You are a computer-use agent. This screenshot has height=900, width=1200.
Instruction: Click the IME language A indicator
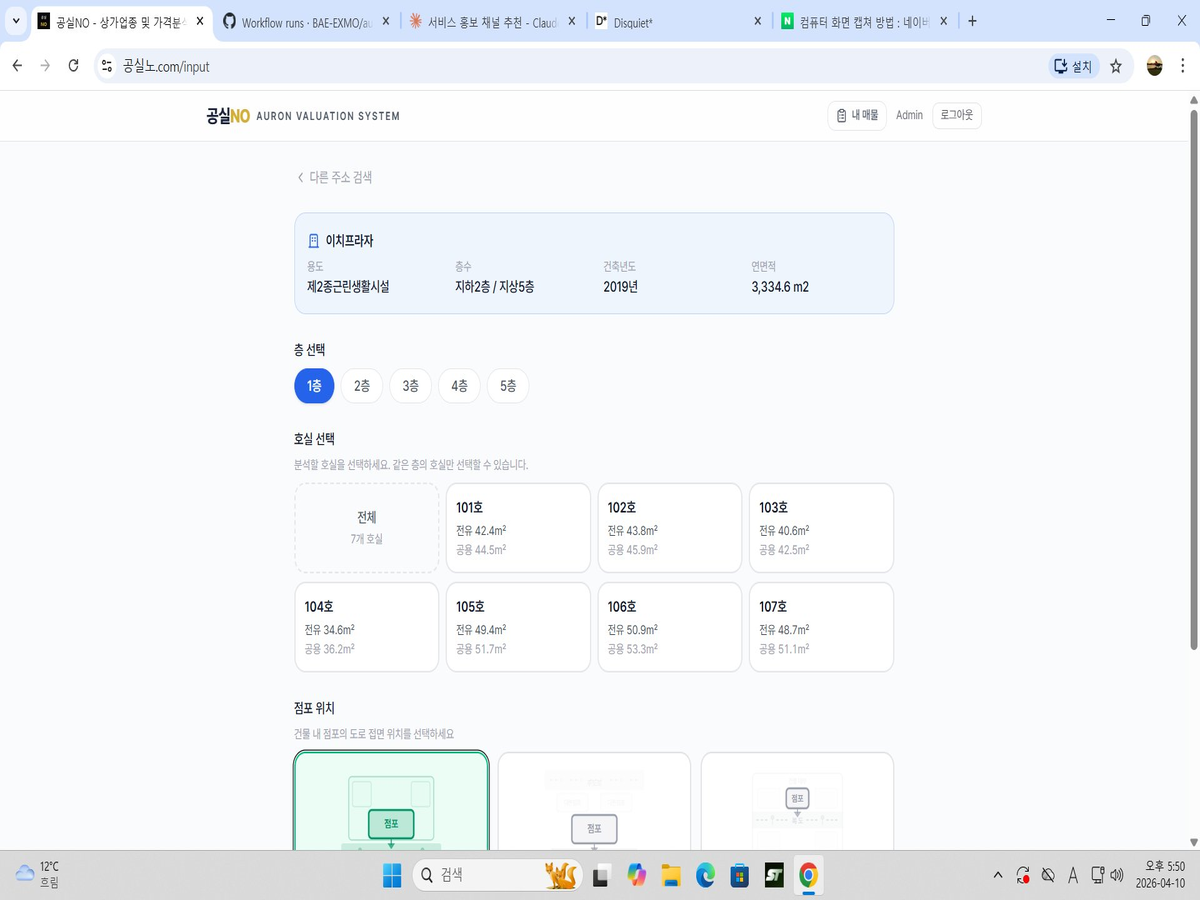click(x=1073, y=876)
